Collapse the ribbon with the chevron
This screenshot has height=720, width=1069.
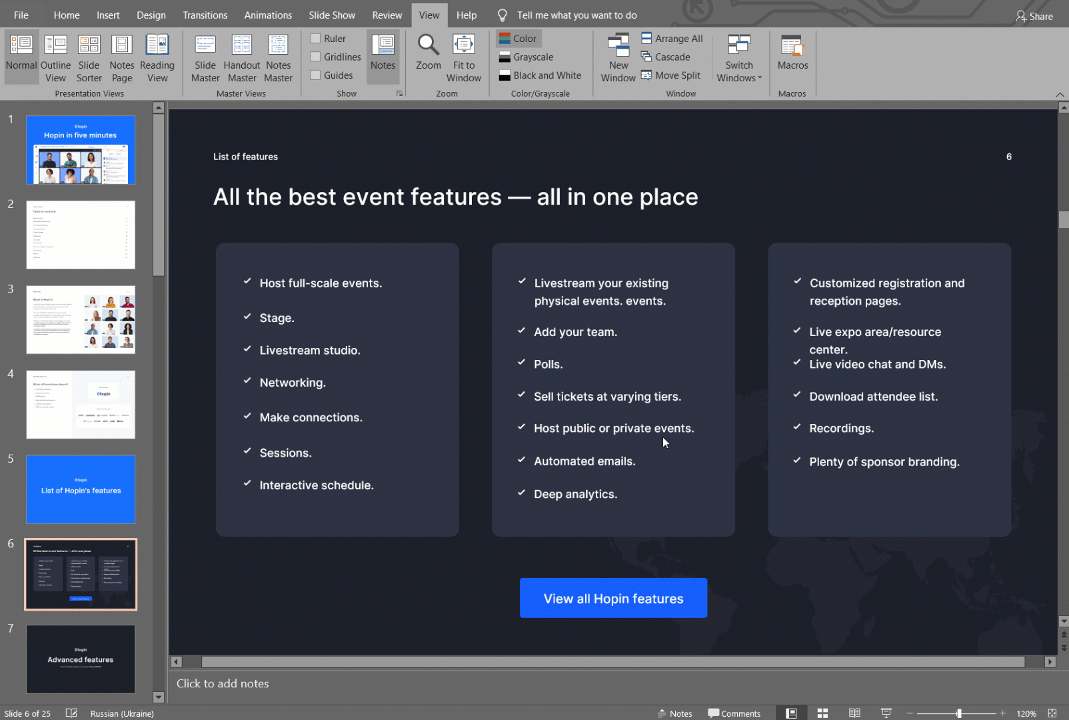(1059, 94)
